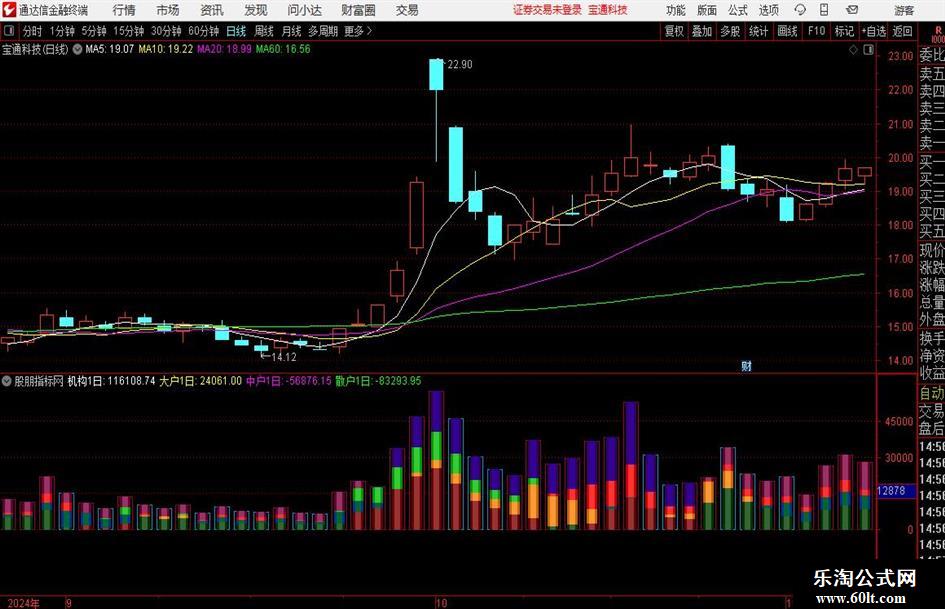Click the 游客 user label
Screen dimensions: 945x609
point(904,10)
